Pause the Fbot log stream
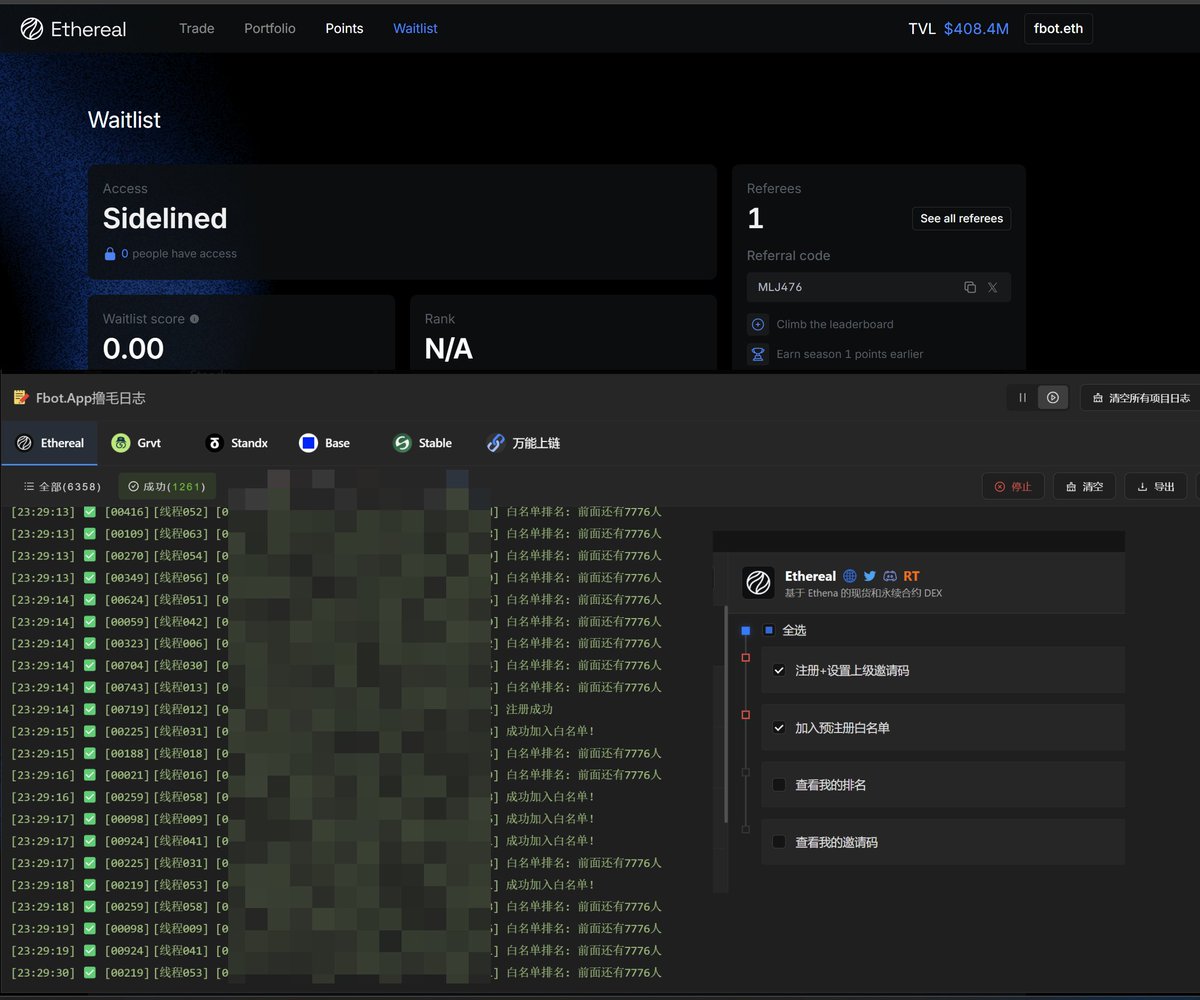Image resolution: width=1200 pixels, height=1000 pixels. coord(1022,397)
